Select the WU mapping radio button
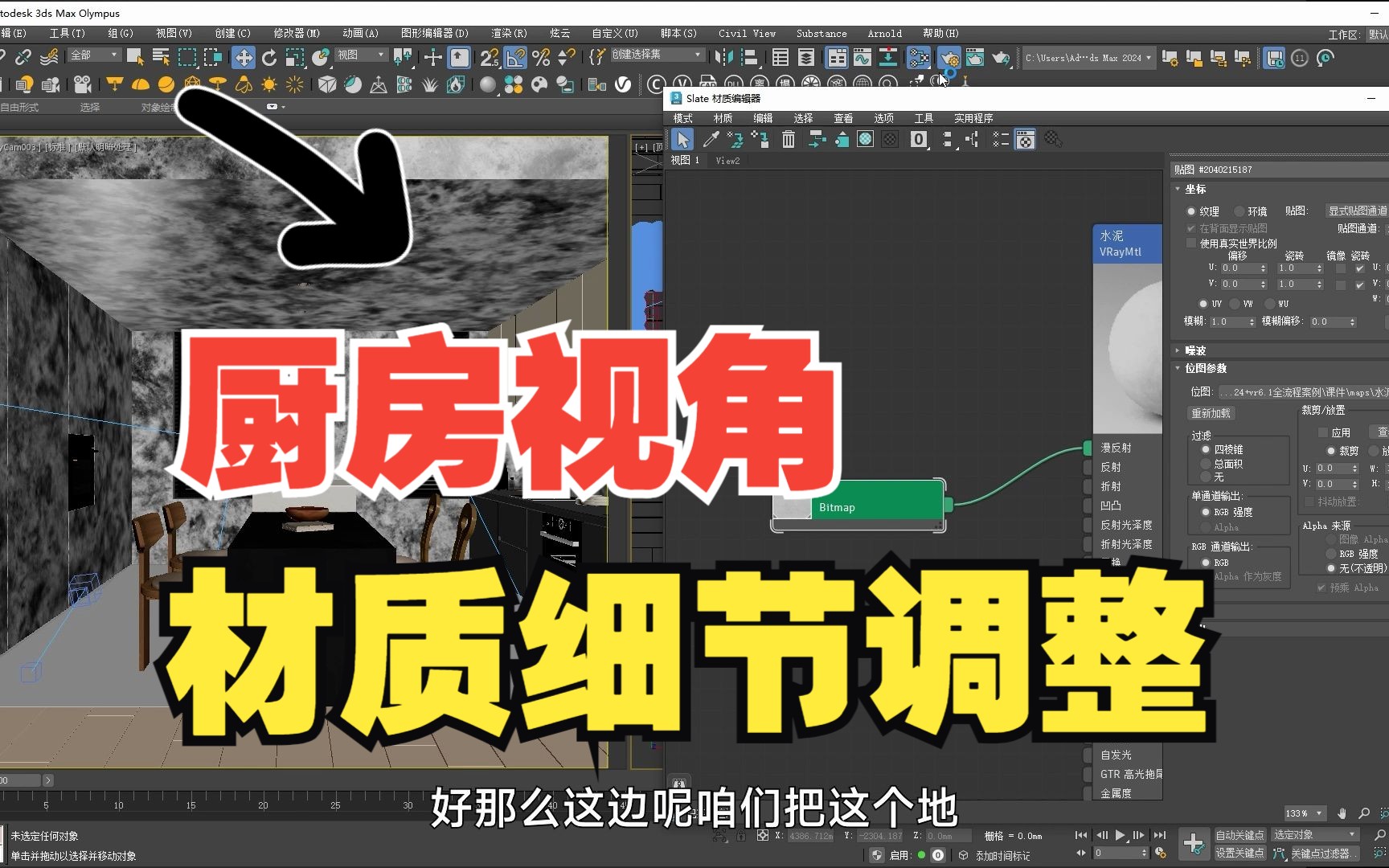Viewport: 1389px width, 868px height. pyautogui.click(x=1270, y=304)
